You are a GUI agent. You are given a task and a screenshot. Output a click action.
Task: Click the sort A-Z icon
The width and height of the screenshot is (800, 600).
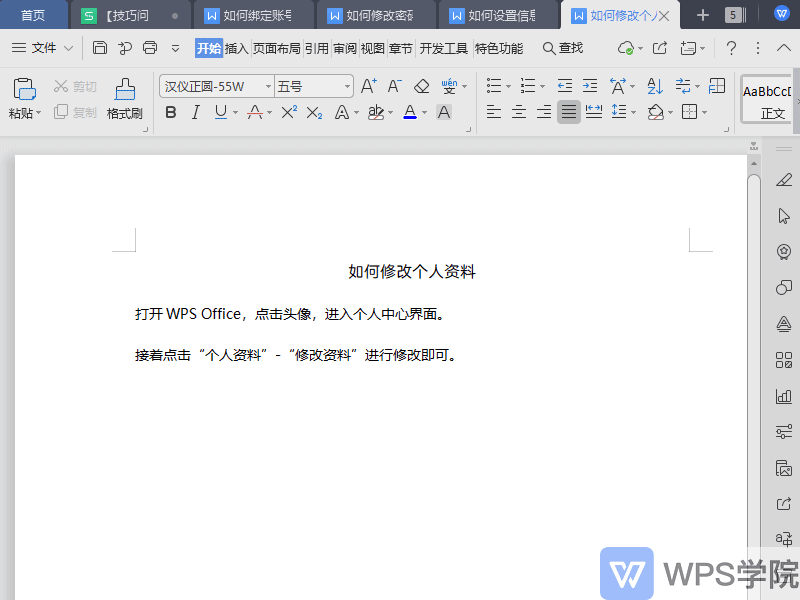tap(654, 87)
